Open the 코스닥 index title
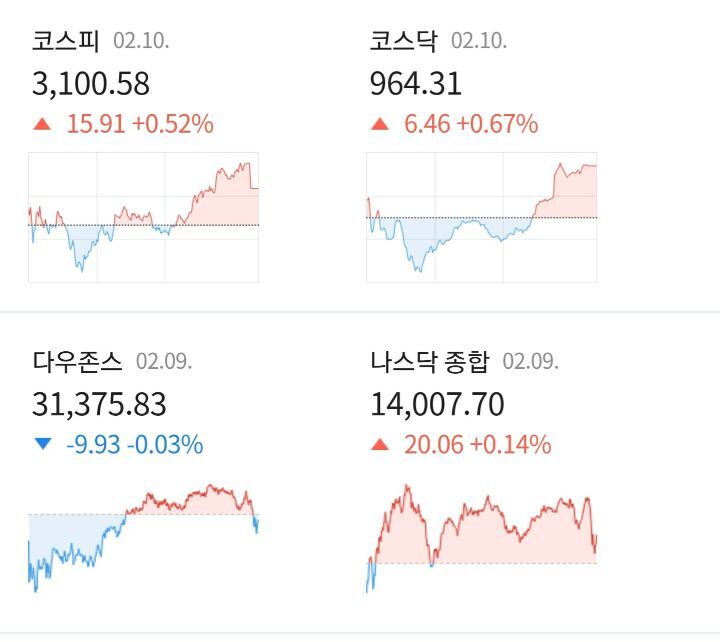Screen dimensions: 720x642 [403, 41]
